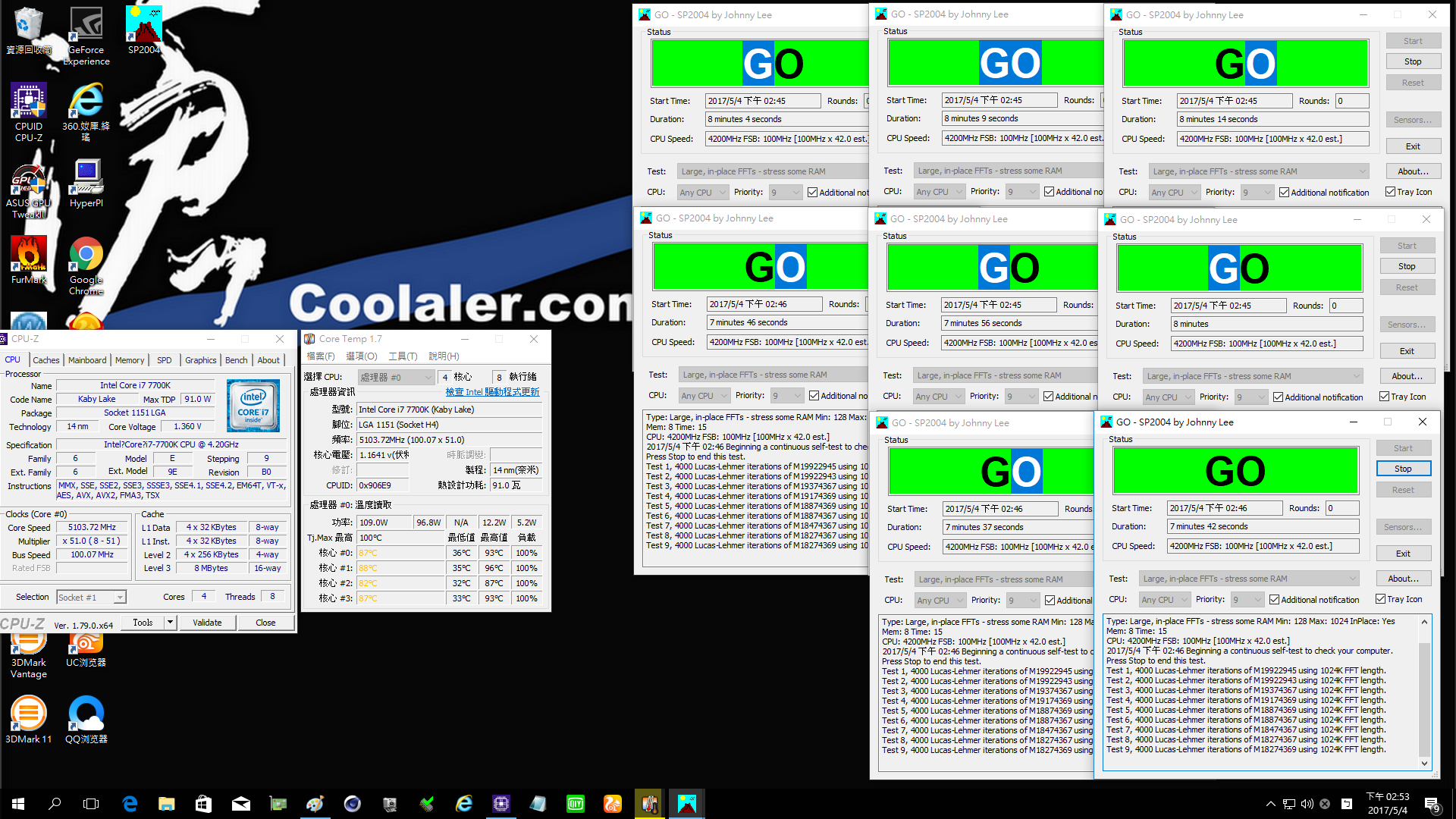Open Core Temp 檔案(F) menu
Image resolution: width=1456 pixels, height=819 pixels.
point(320,356)
